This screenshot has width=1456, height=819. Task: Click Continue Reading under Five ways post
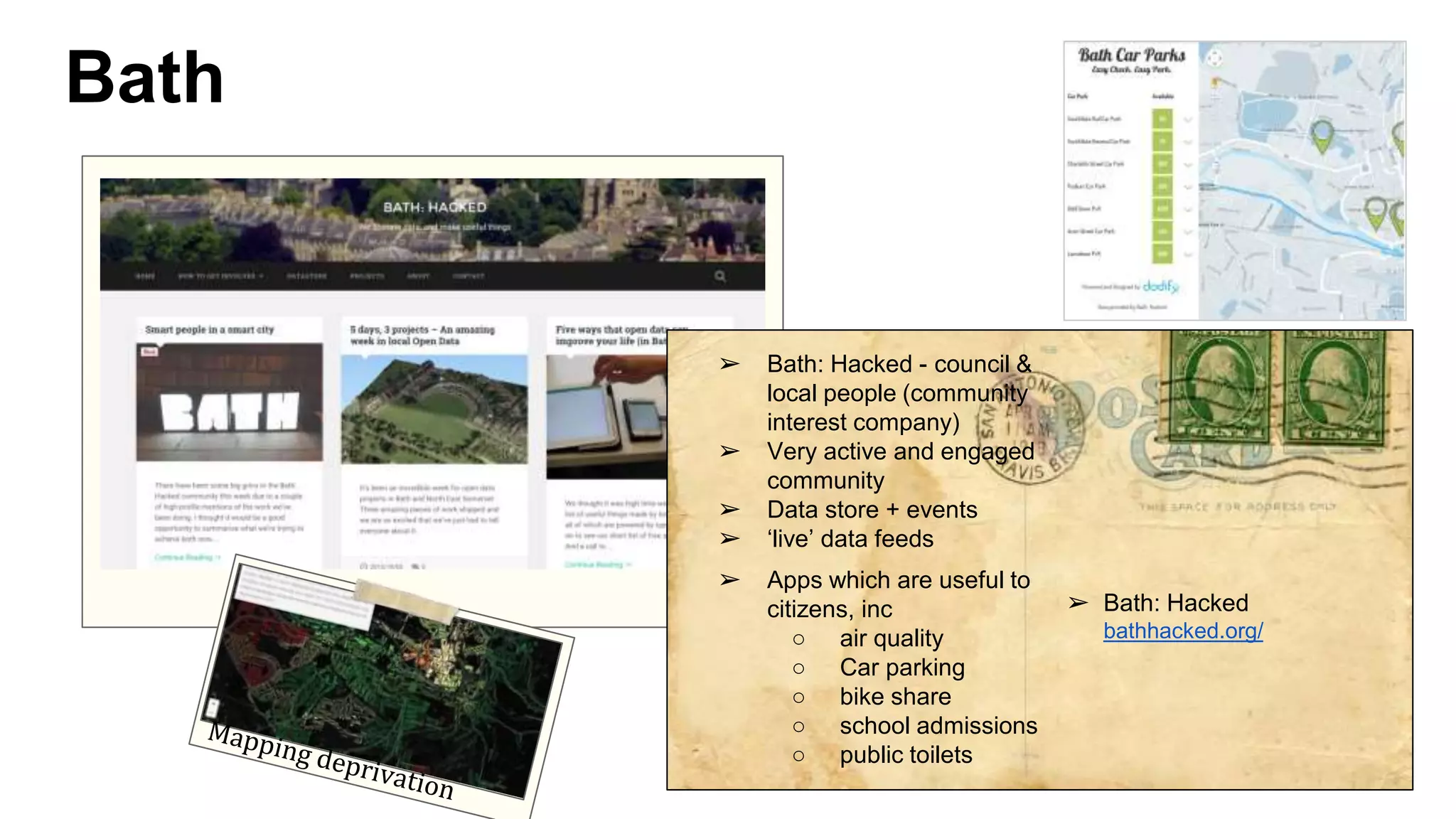coord(598,564)
